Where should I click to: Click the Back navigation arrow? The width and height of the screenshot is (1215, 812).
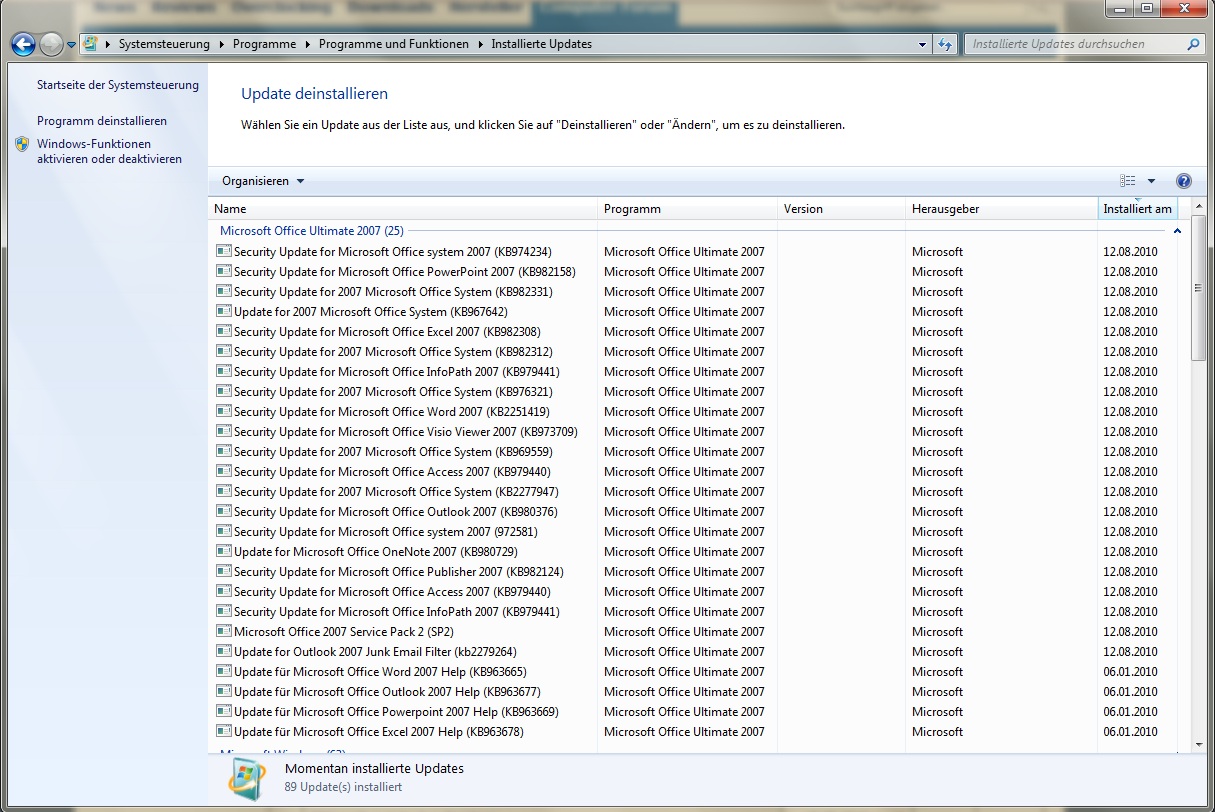point(23,44)
